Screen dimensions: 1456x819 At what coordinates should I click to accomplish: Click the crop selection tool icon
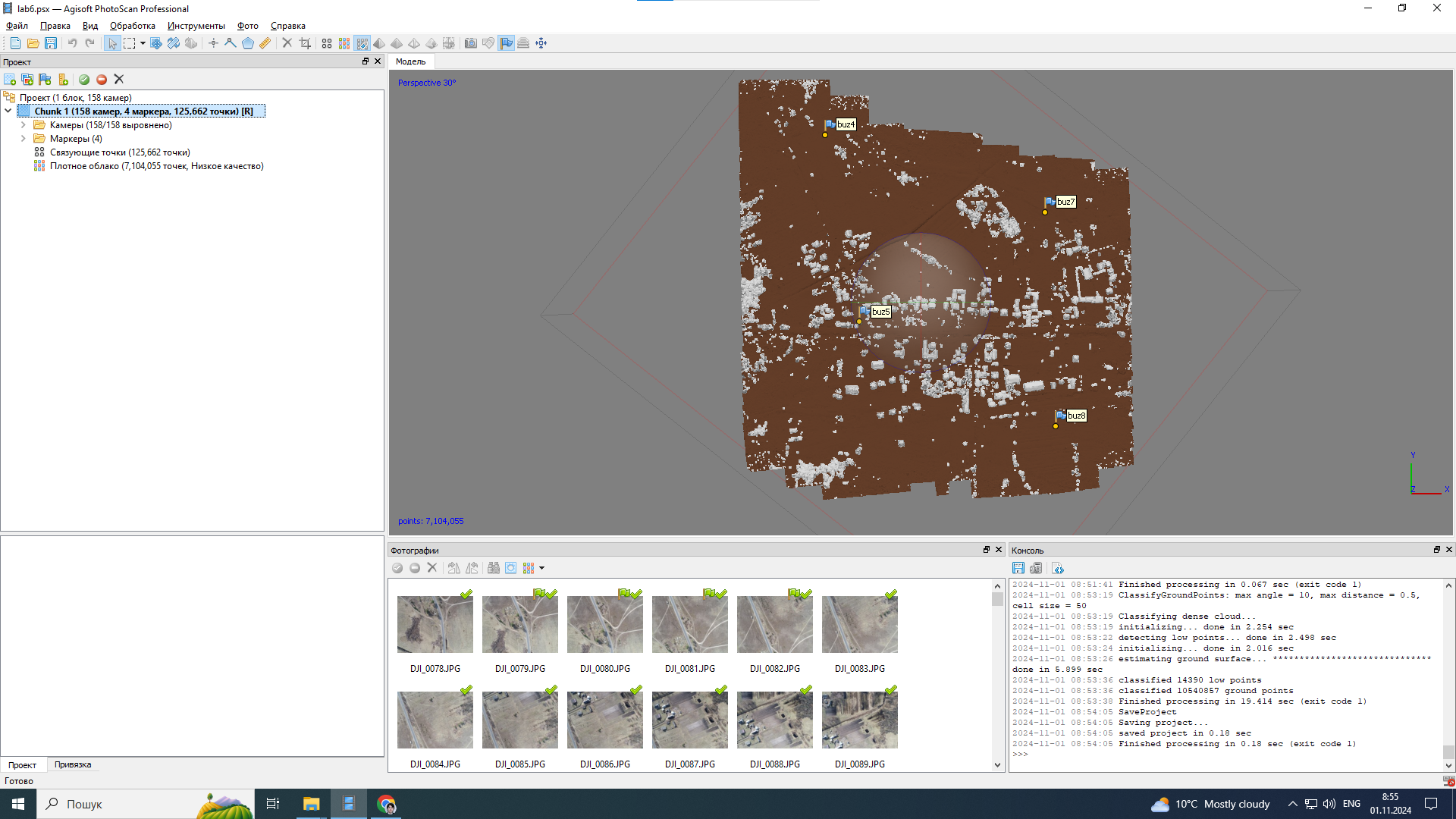(x=305, y=43)
